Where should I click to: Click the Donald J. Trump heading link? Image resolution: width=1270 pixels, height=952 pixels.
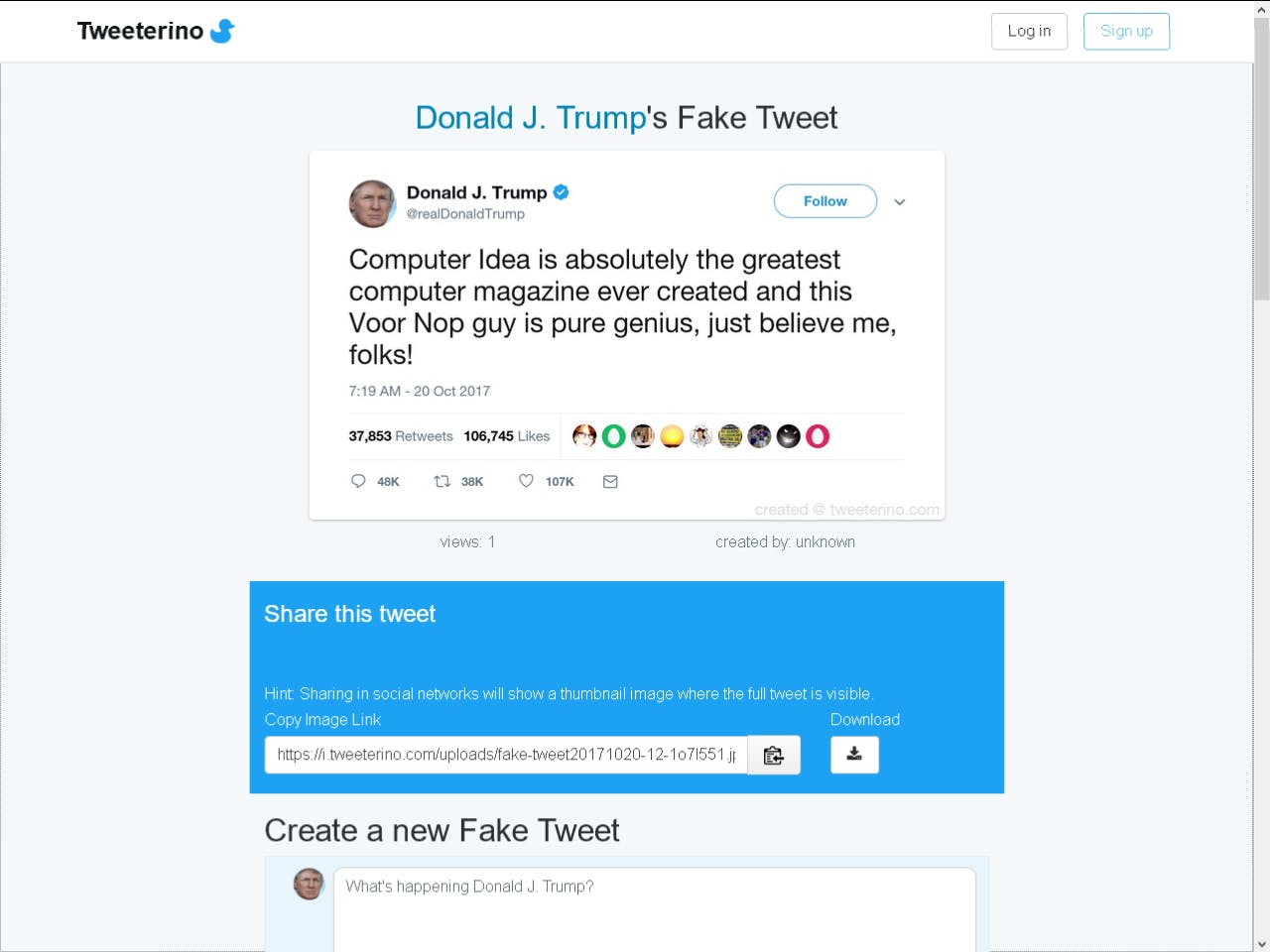click(x=532, y=117)
